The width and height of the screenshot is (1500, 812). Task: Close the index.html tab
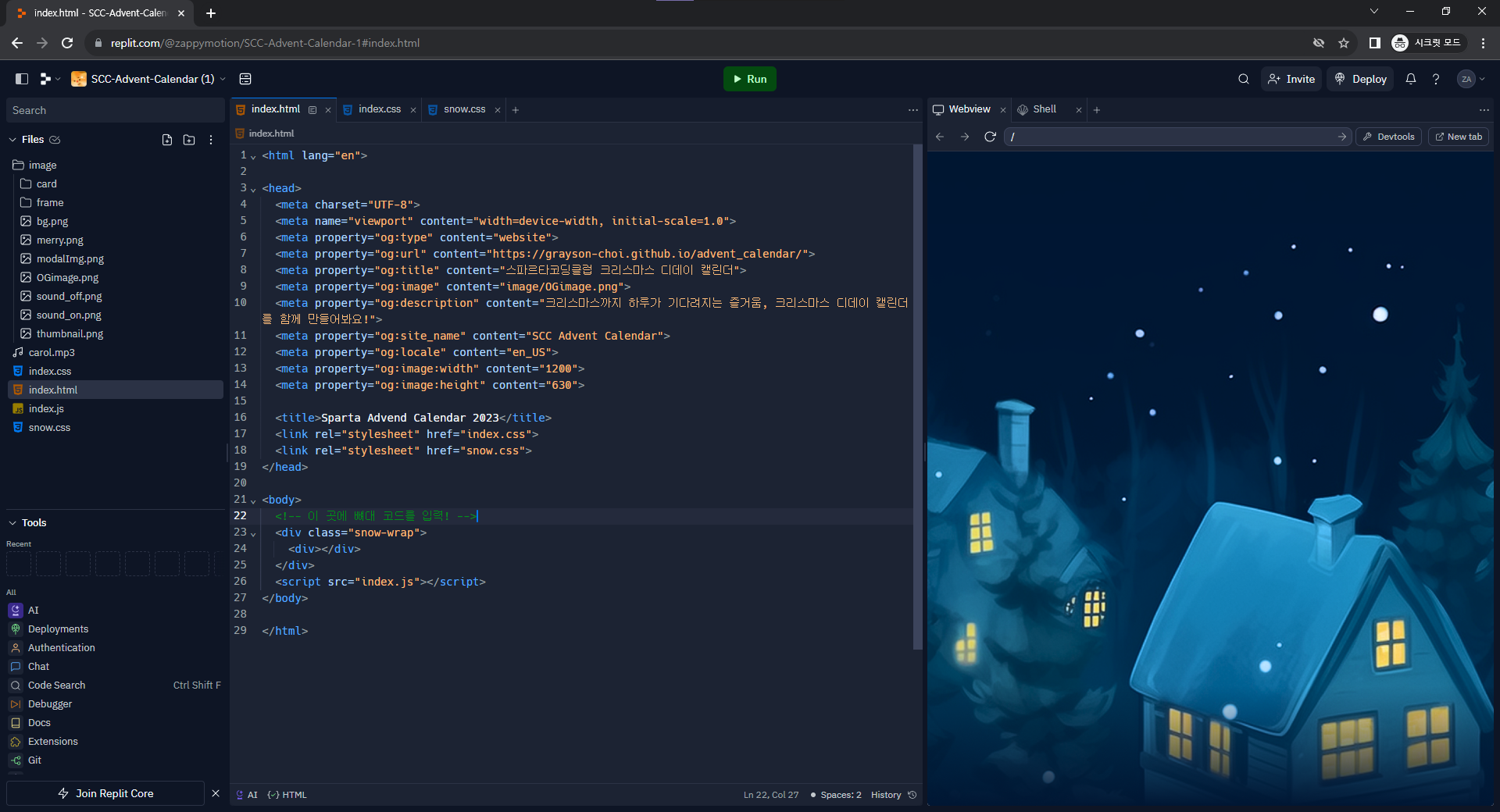pos(328,110)
